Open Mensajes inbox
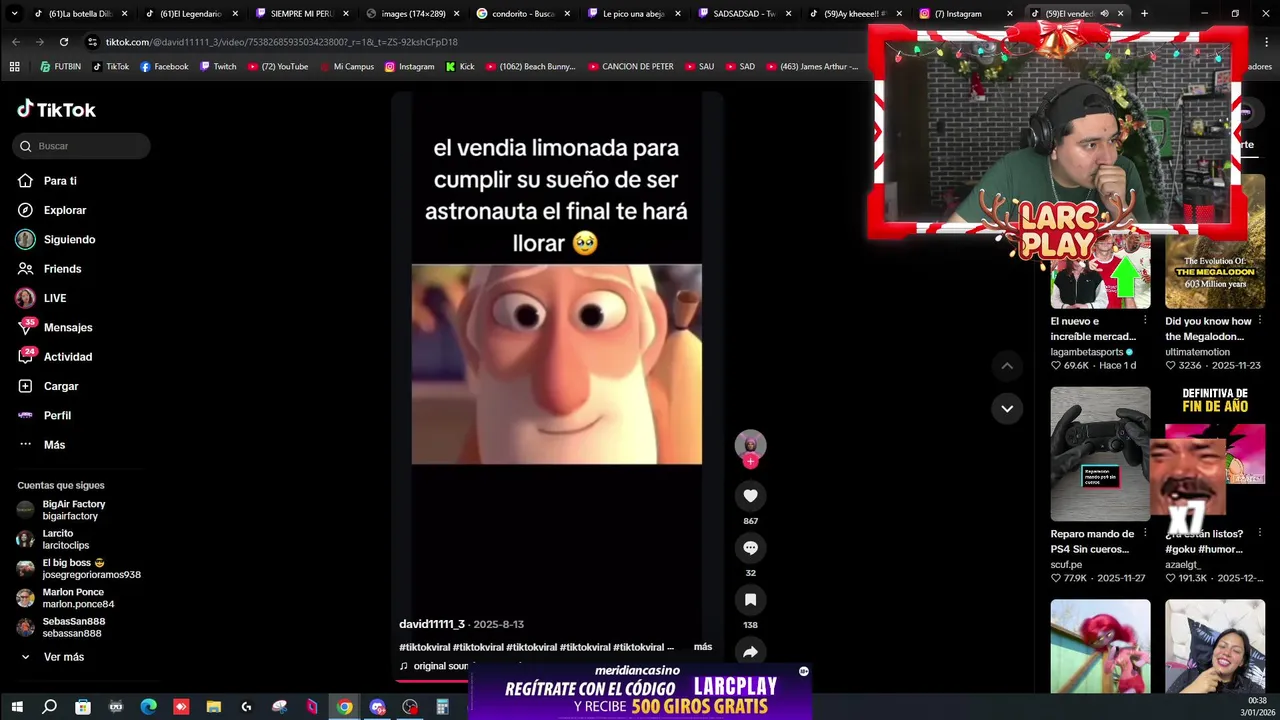Viewport: 1280px width, 720px height. 55,327
